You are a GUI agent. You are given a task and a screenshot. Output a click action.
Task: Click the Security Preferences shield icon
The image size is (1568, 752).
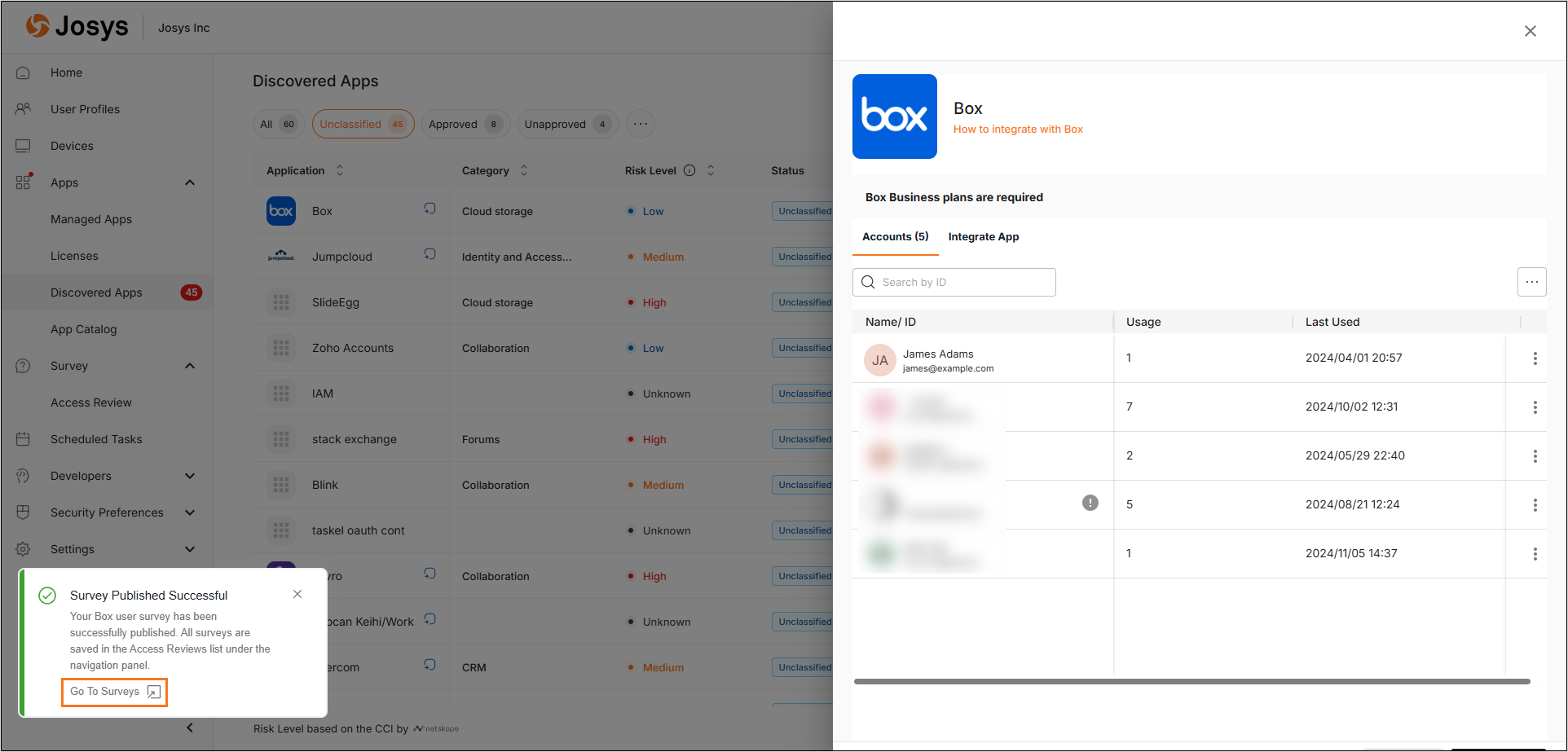click(23, 512)
